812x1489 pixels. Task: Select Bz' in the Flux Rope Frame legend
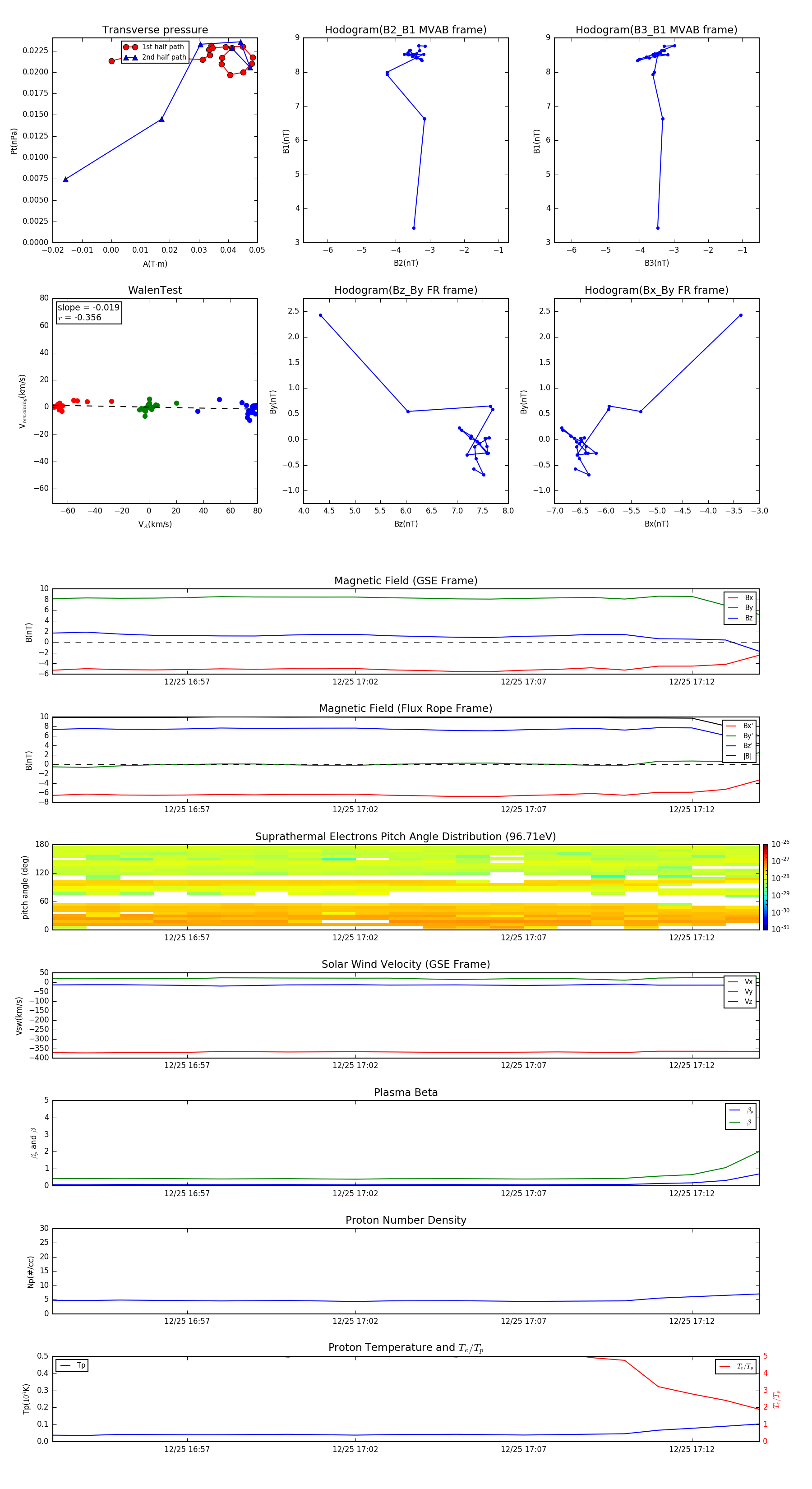click(740, 746)
